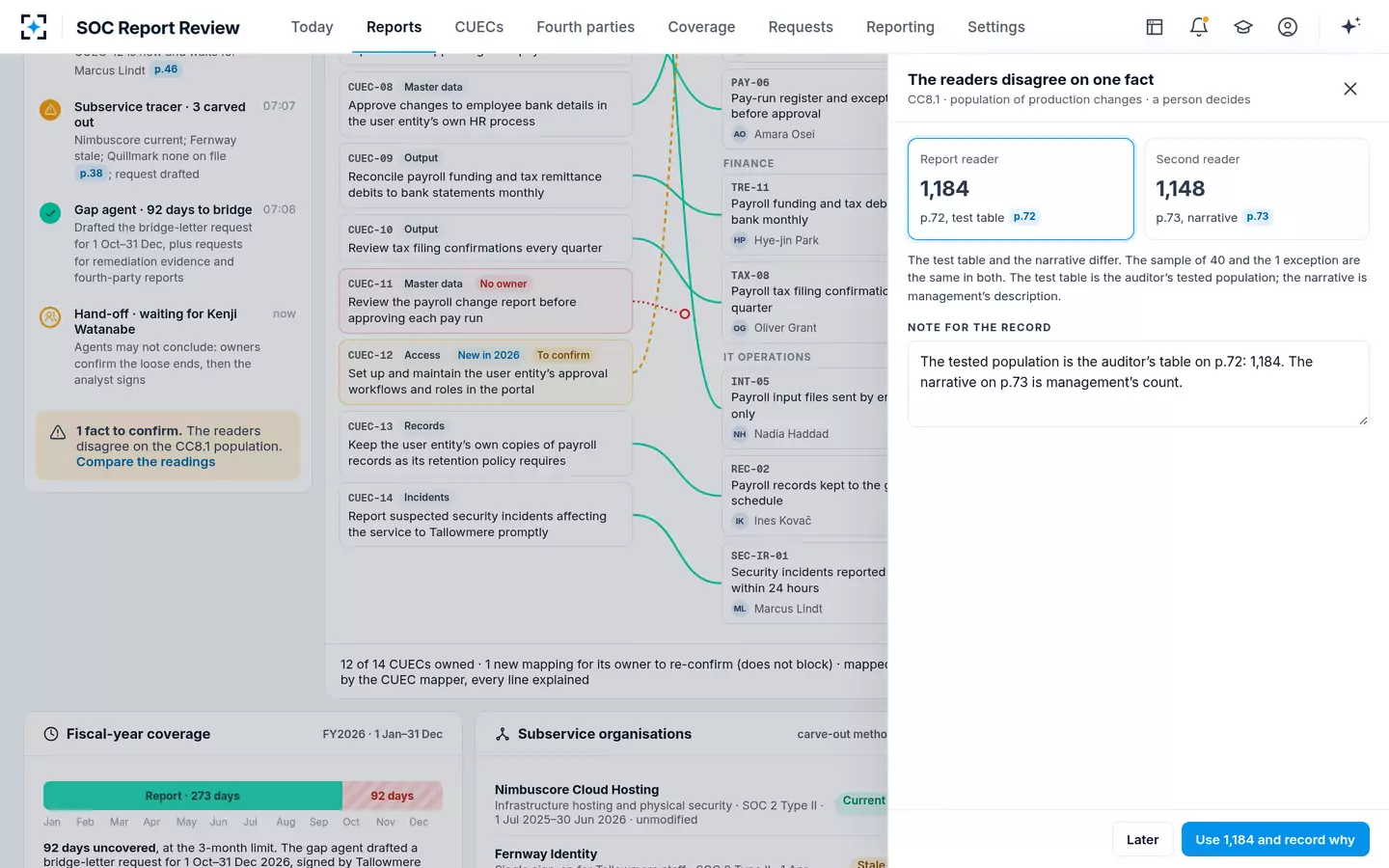Click the green Report · 273 days coverage bar
This screenshot has height=868, width=1389.
193,796
